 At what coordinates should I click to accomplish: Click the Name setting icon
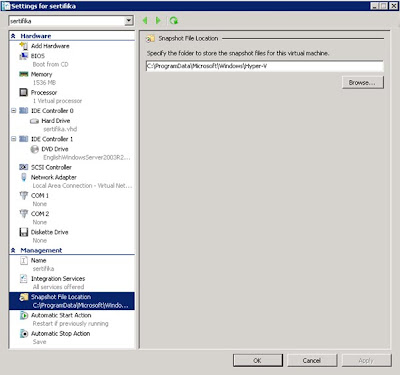tap(24, 260)
